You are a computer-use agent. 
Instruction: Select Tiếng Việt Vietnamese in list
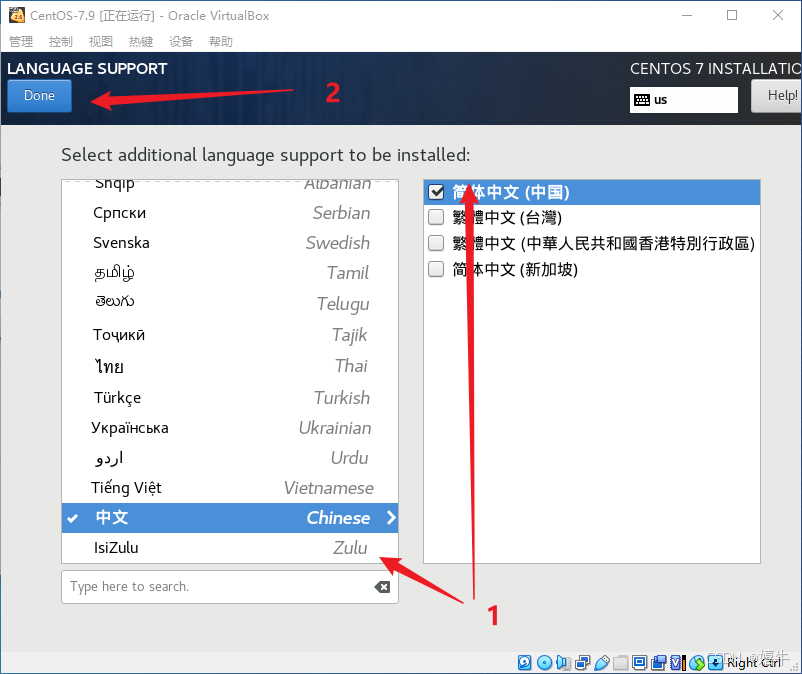click(230, 488)
